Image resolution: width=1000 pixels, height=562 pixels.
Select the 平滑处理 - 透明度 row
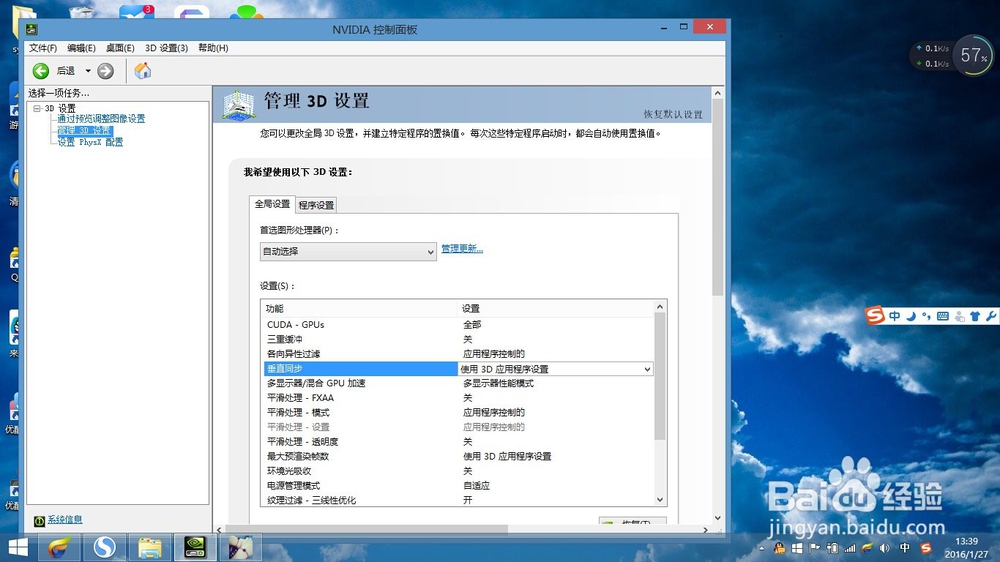459,442
